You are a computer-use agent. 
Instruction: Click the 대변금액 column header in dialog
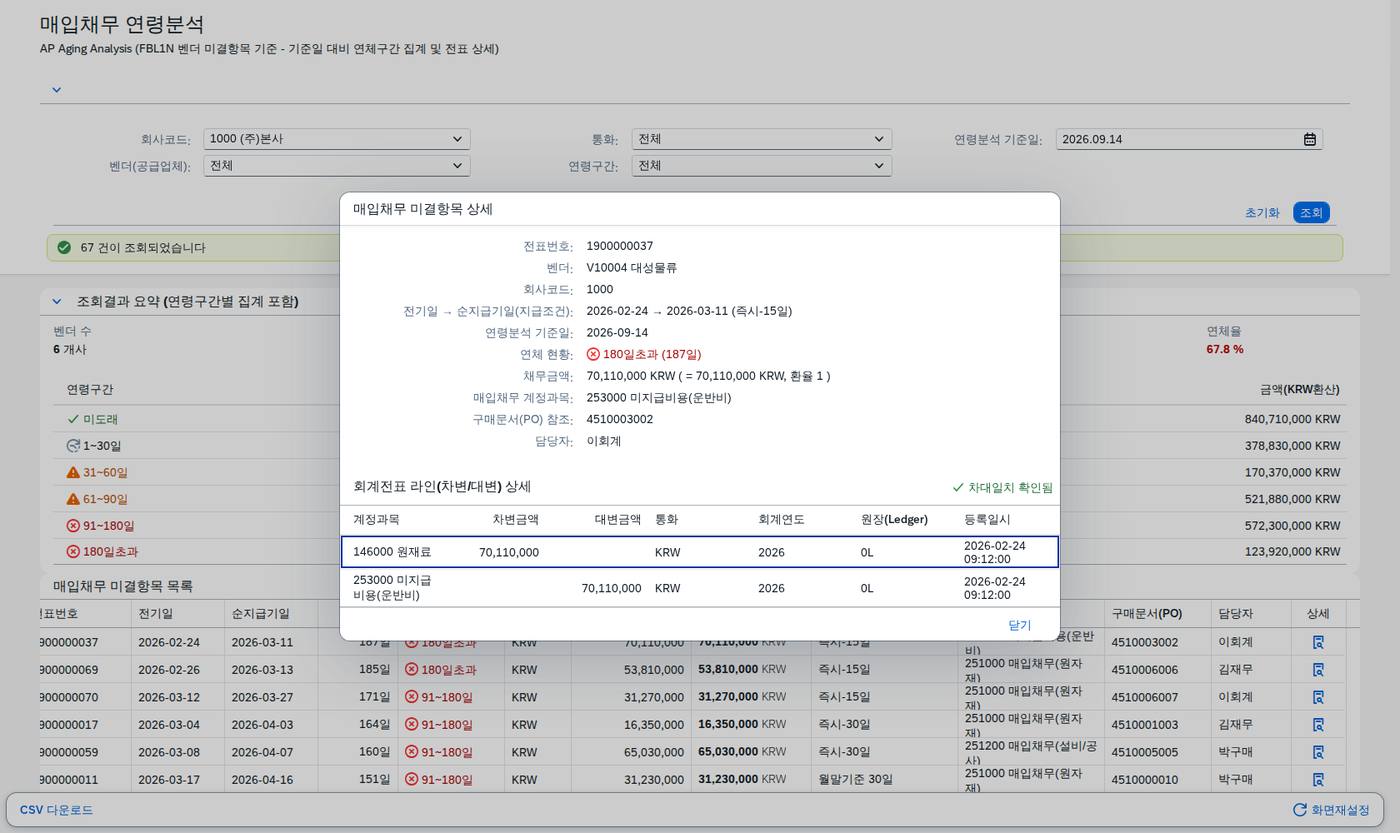[x=617, y=520]
